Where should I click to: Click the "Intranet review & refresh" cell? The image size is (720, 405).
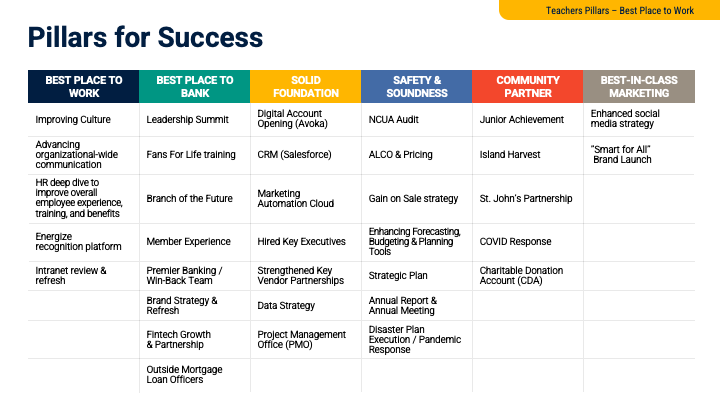[x=71, y=276]
